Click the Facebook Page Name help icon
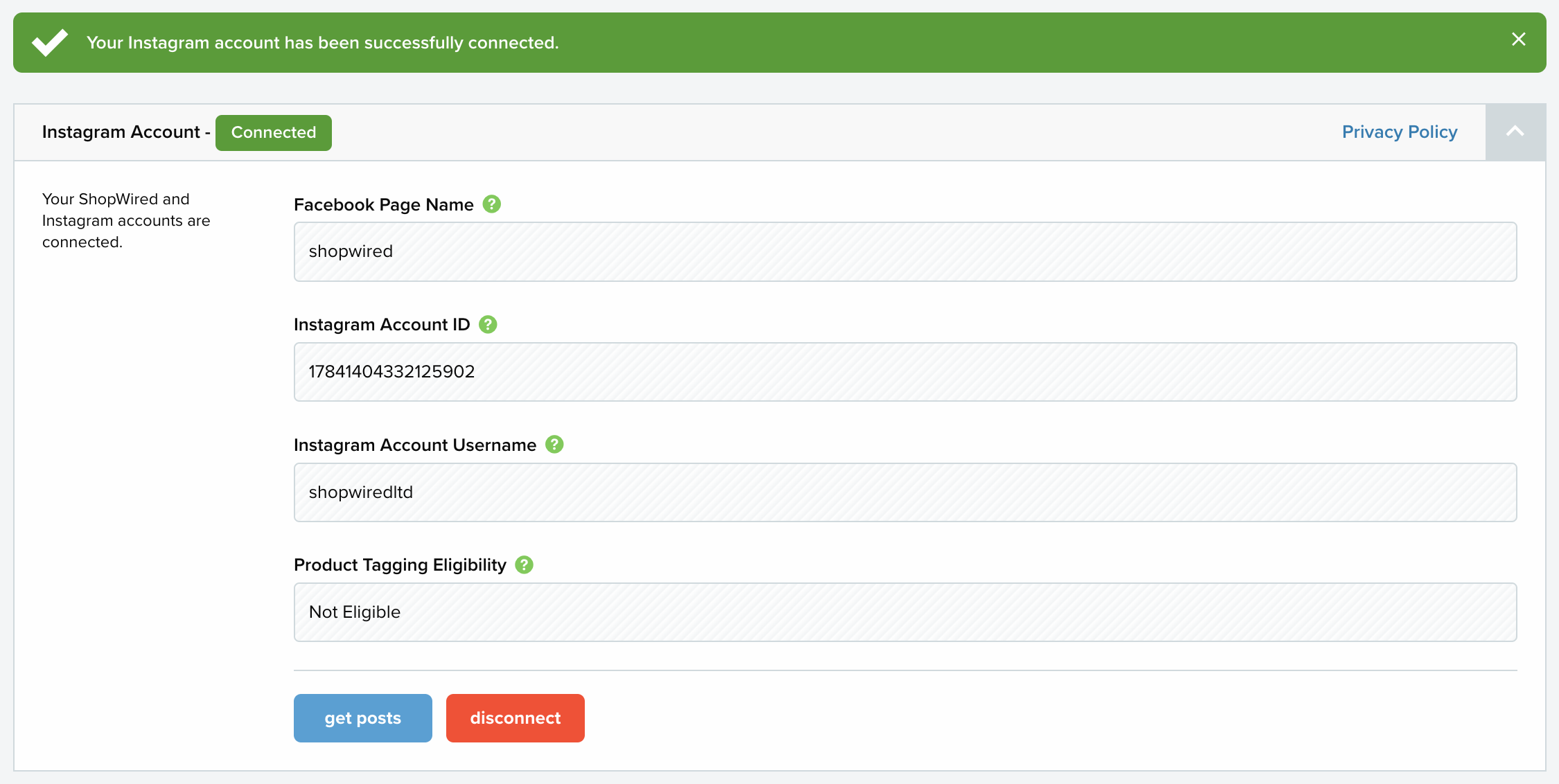 click(492, 204)
